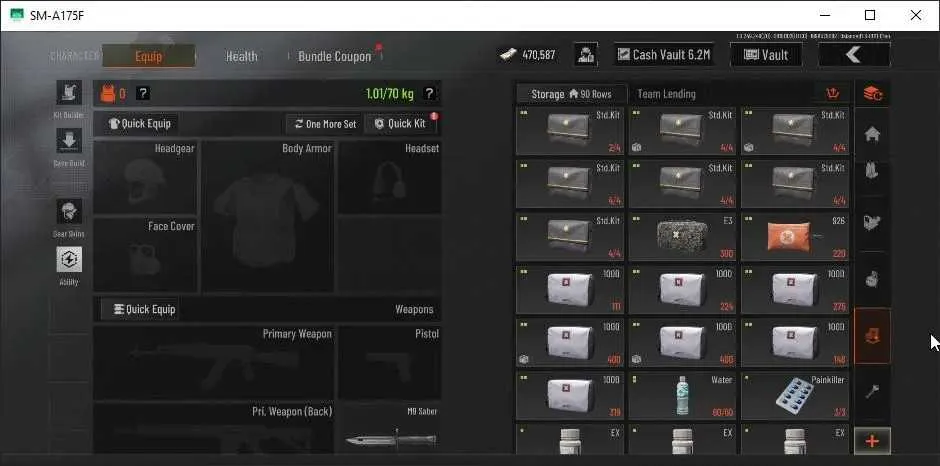Click the One More Set button
Image resolution: width=940 pixels, height=466 pixels.
[x=326, y=124]
